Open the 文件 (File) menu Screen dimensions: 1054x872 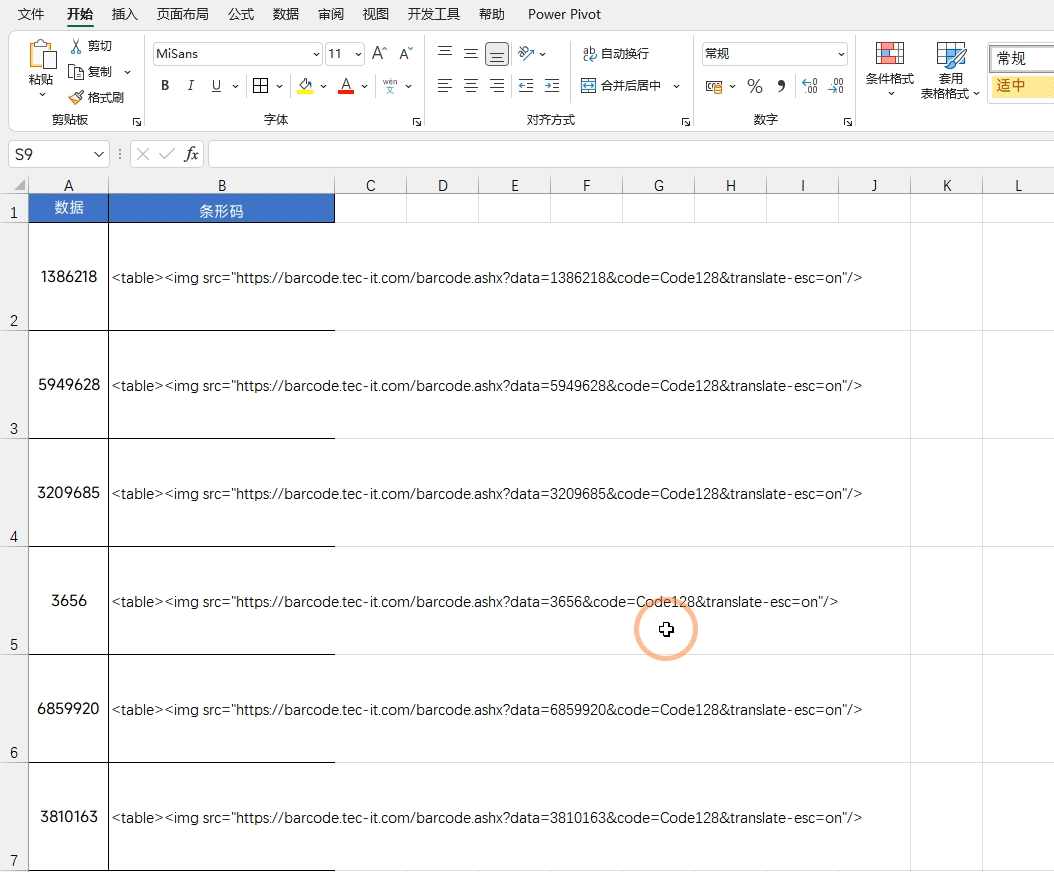click(30, 14)
